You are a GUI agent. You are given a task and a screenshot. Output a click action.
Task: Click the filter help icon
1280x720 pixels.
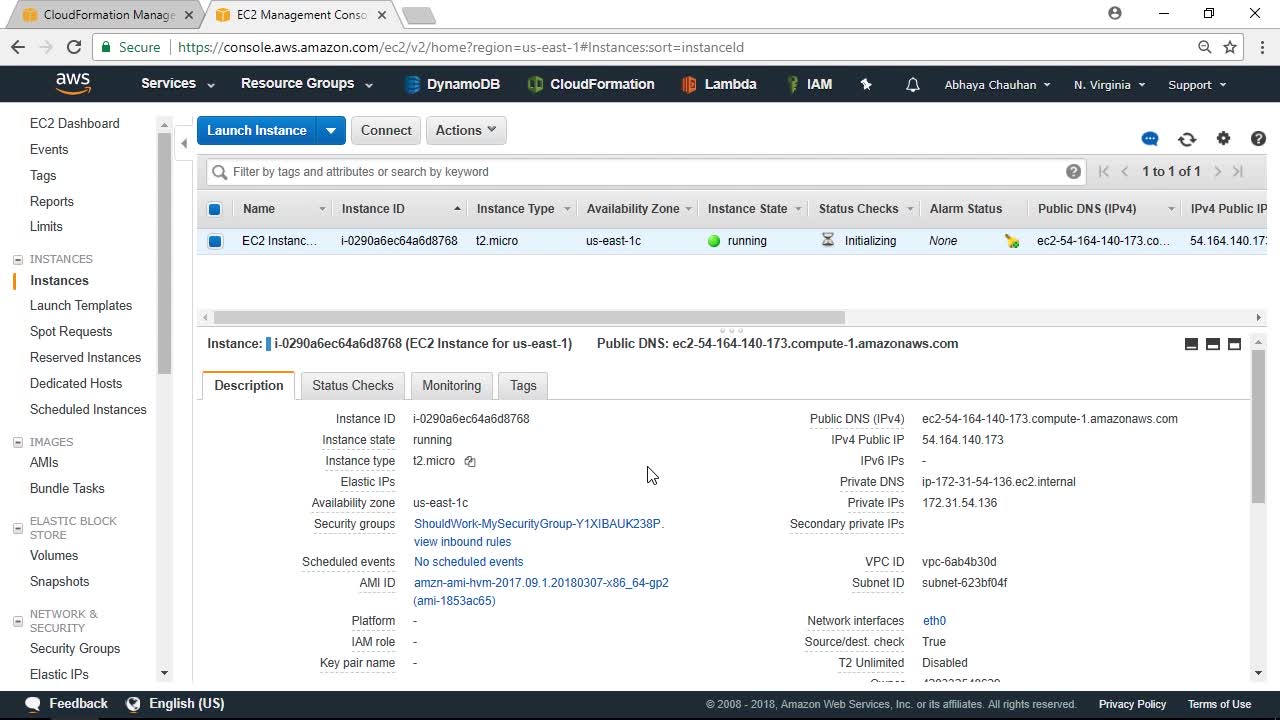[x=1073, y=172]
